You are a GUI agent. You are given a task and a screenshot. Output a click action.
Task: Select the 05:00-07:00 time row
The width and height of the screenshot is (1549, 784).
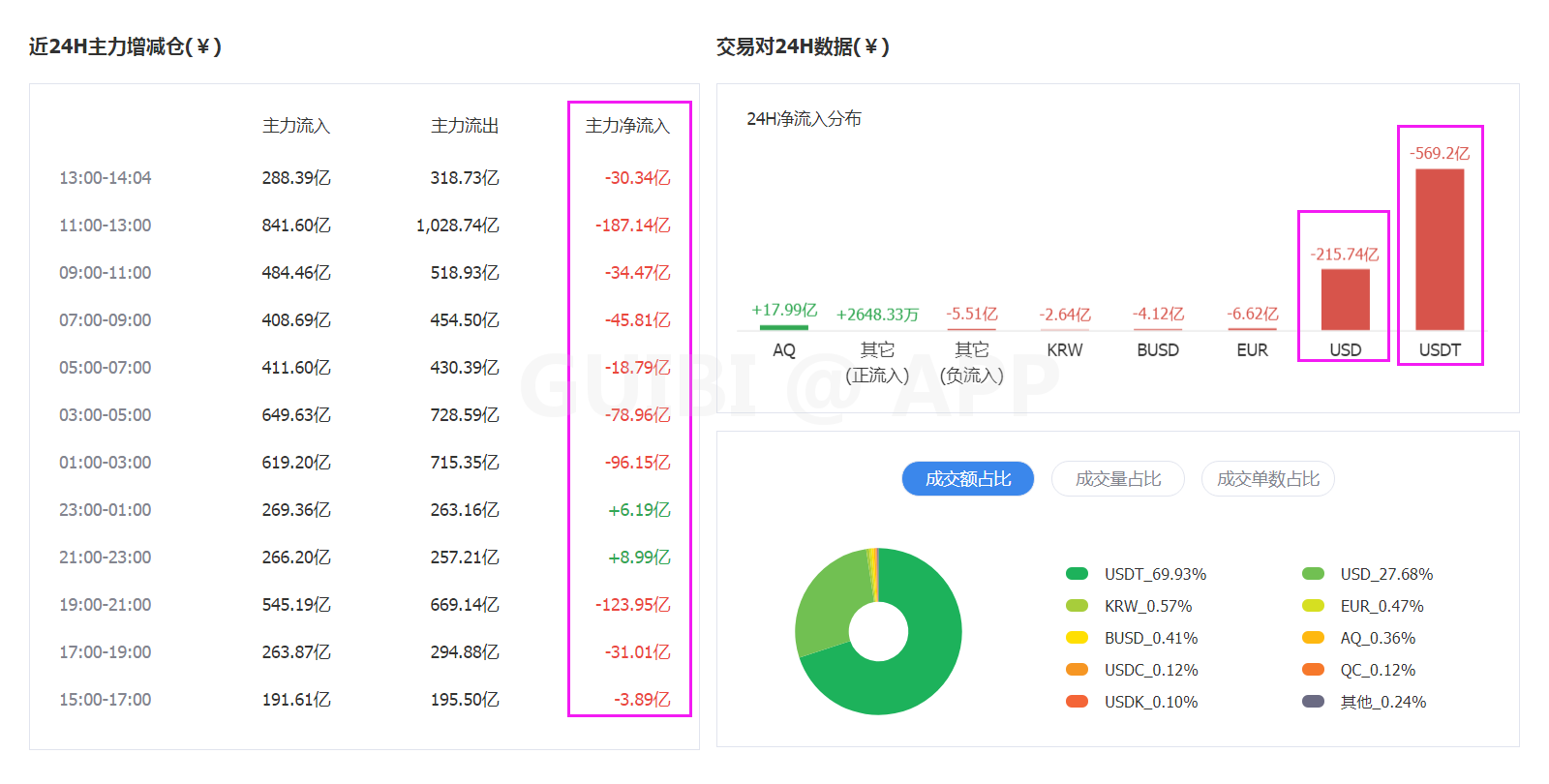[364, 368]
